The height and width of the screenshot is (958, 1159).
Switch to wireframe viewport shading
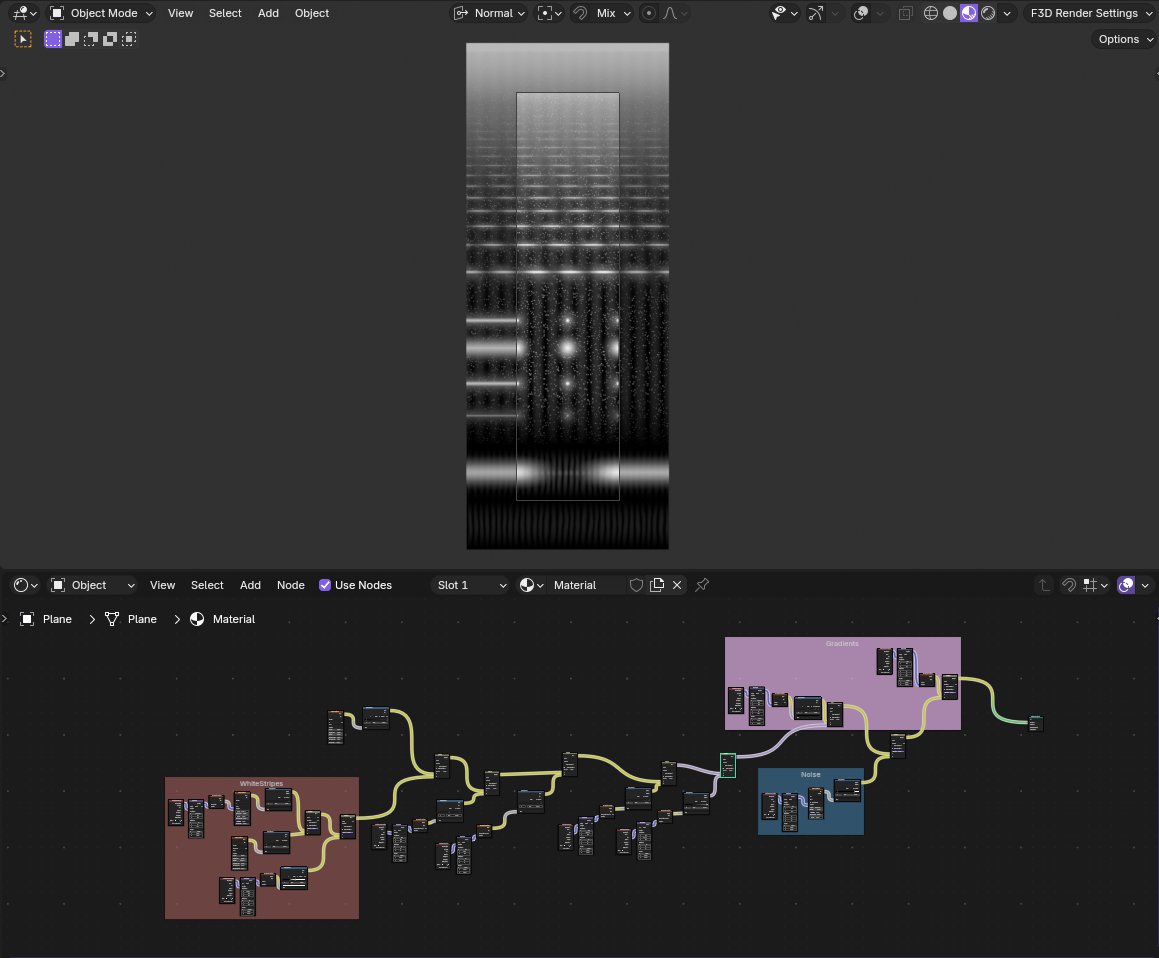[x=931, y=13]
